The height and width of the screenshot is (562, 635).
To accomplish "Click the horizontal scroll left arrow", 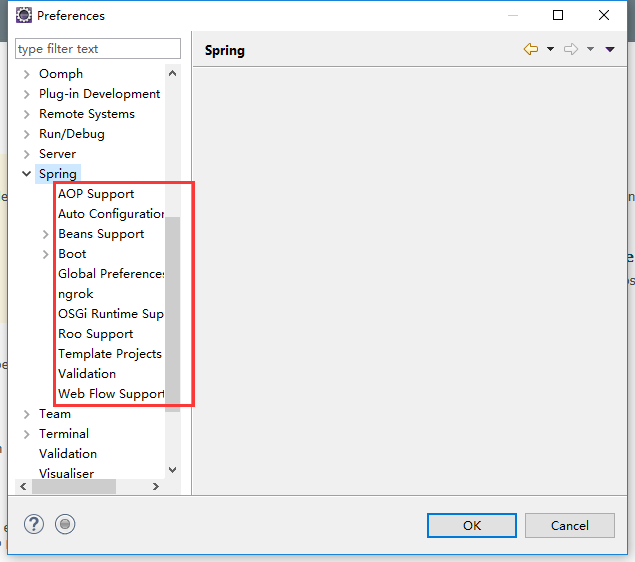I will tap(23, 486).
